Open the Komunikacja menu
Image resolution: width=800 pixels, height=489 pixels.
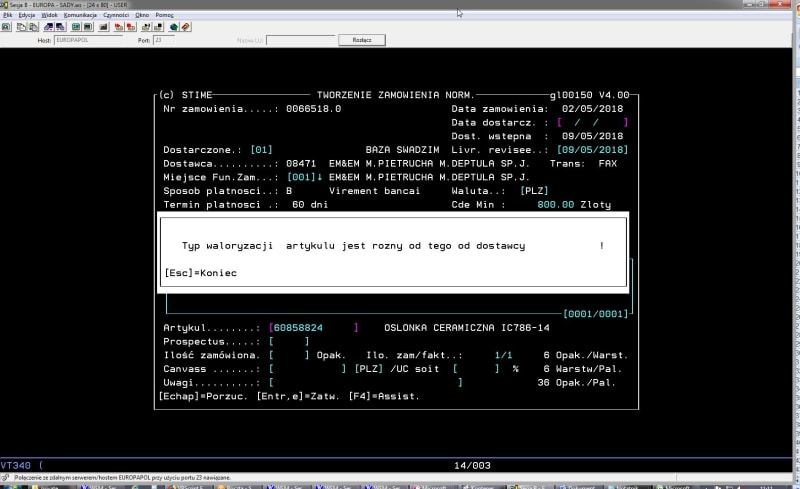(80, 15)
